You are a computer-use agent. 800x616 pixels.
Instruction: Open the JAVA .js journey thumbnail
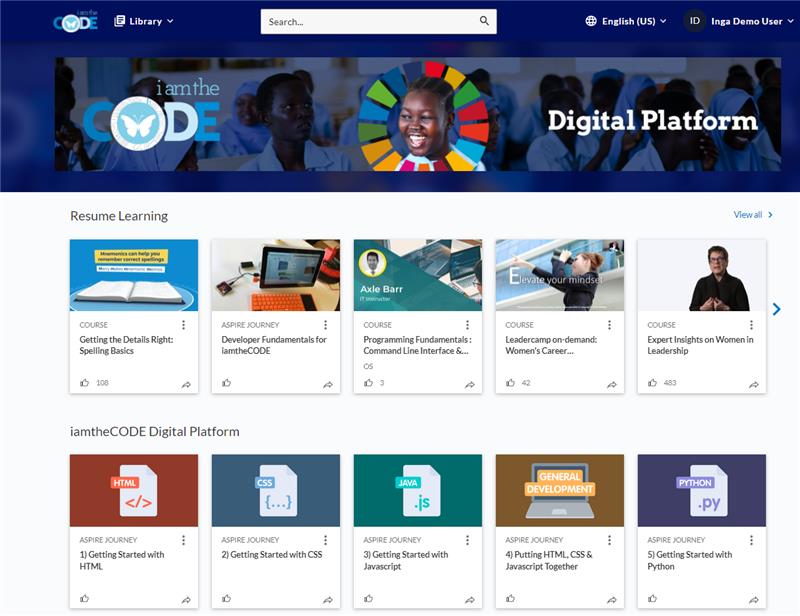point(418,490)
